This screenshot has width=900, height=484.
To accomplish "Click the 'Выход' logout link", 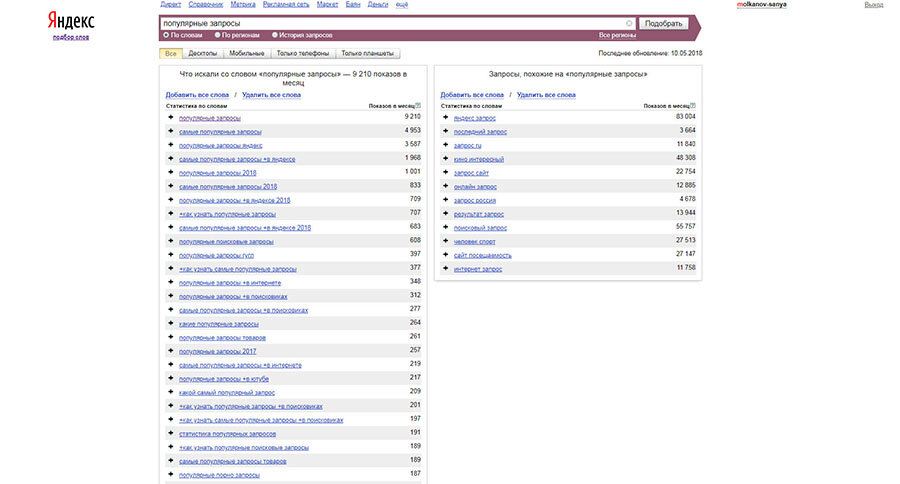I will tap(874, 5).
